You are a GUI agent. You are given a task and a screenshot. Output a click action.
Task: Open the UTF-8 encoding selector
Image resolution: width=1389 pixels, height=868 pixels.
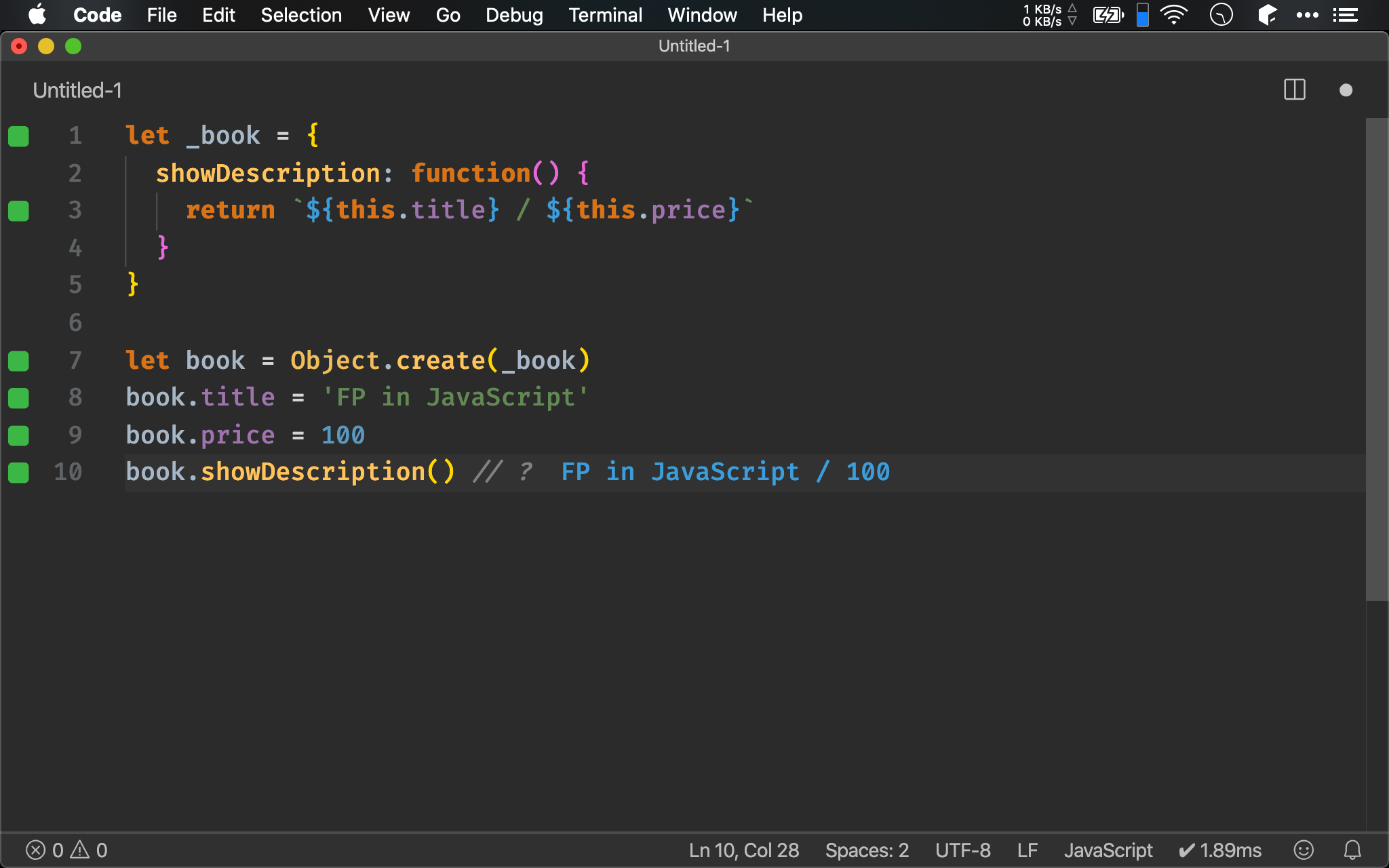click(x=962, y=850)
